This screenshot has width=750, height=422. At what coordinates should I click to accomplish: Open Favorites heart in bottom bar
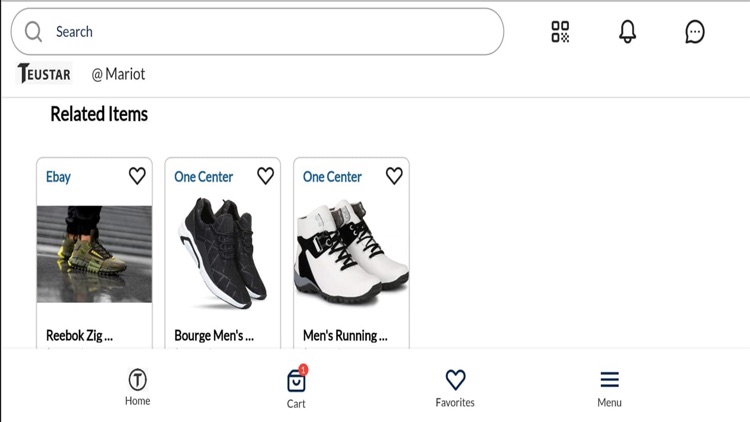[x=455, y=380]
